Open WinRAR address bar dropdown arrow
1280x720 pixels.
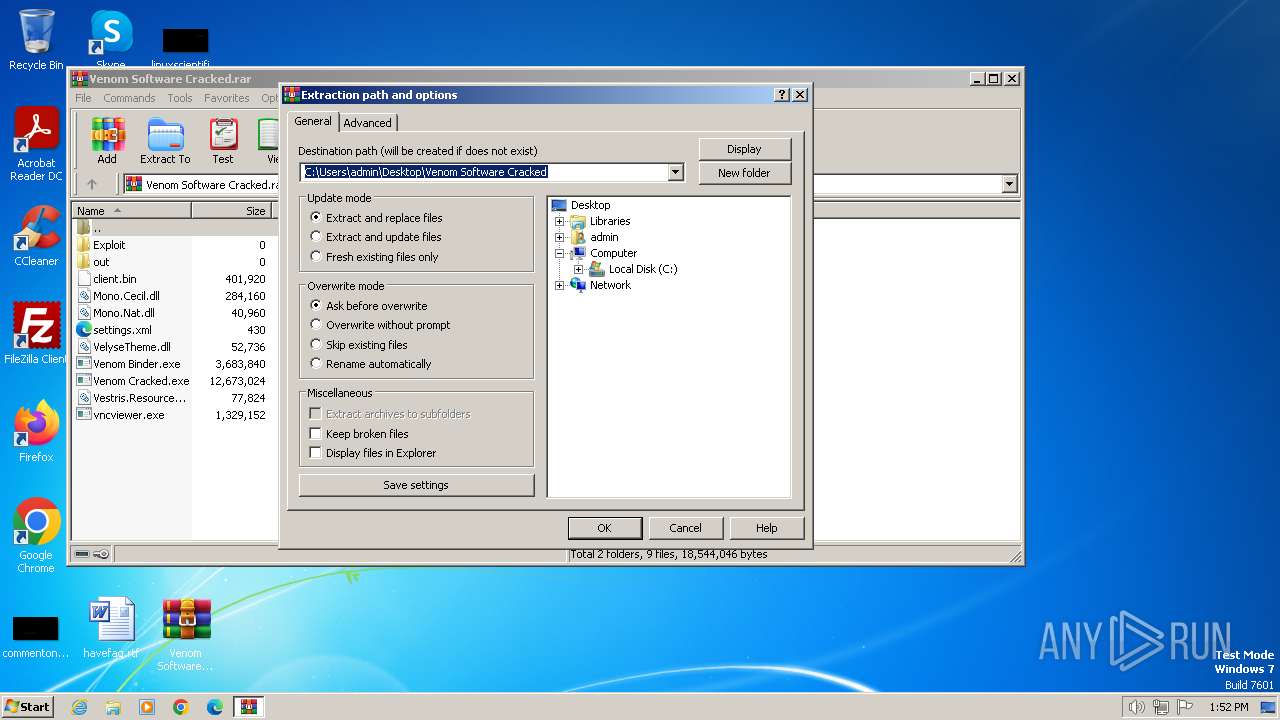pyautogui.click(x=1009, y=184)
